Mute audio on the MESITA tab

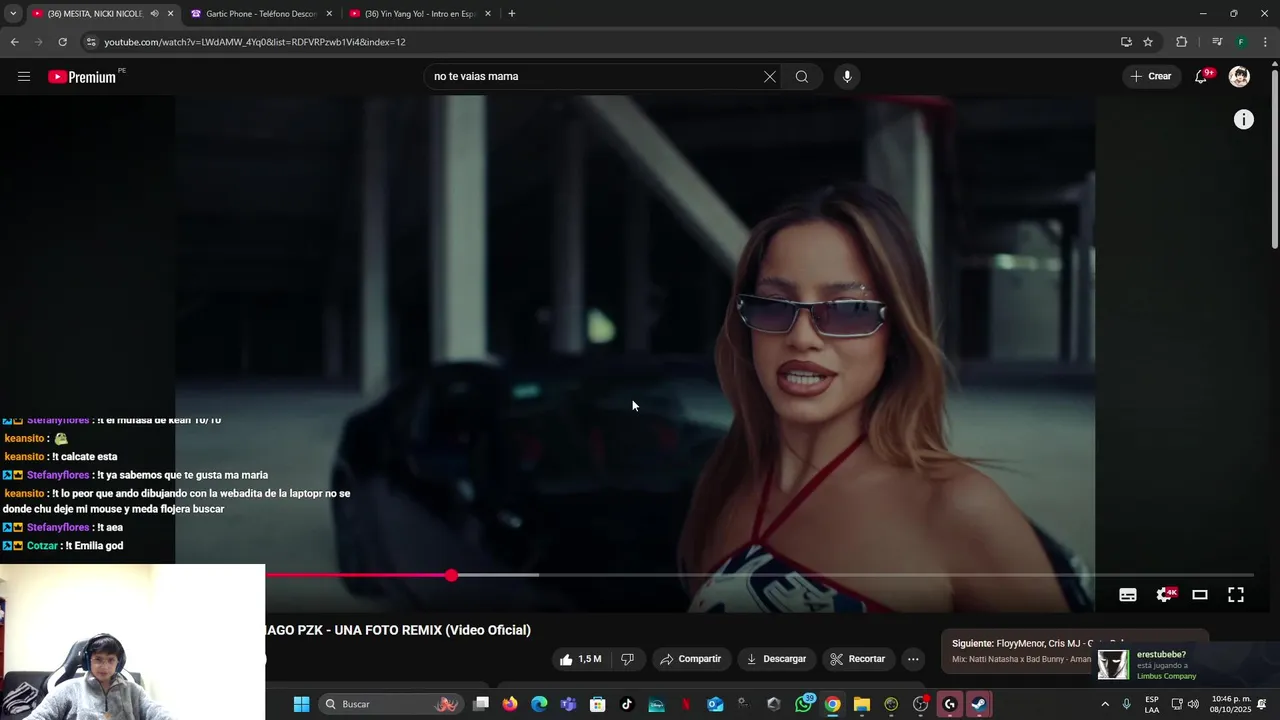click(154, 14)
